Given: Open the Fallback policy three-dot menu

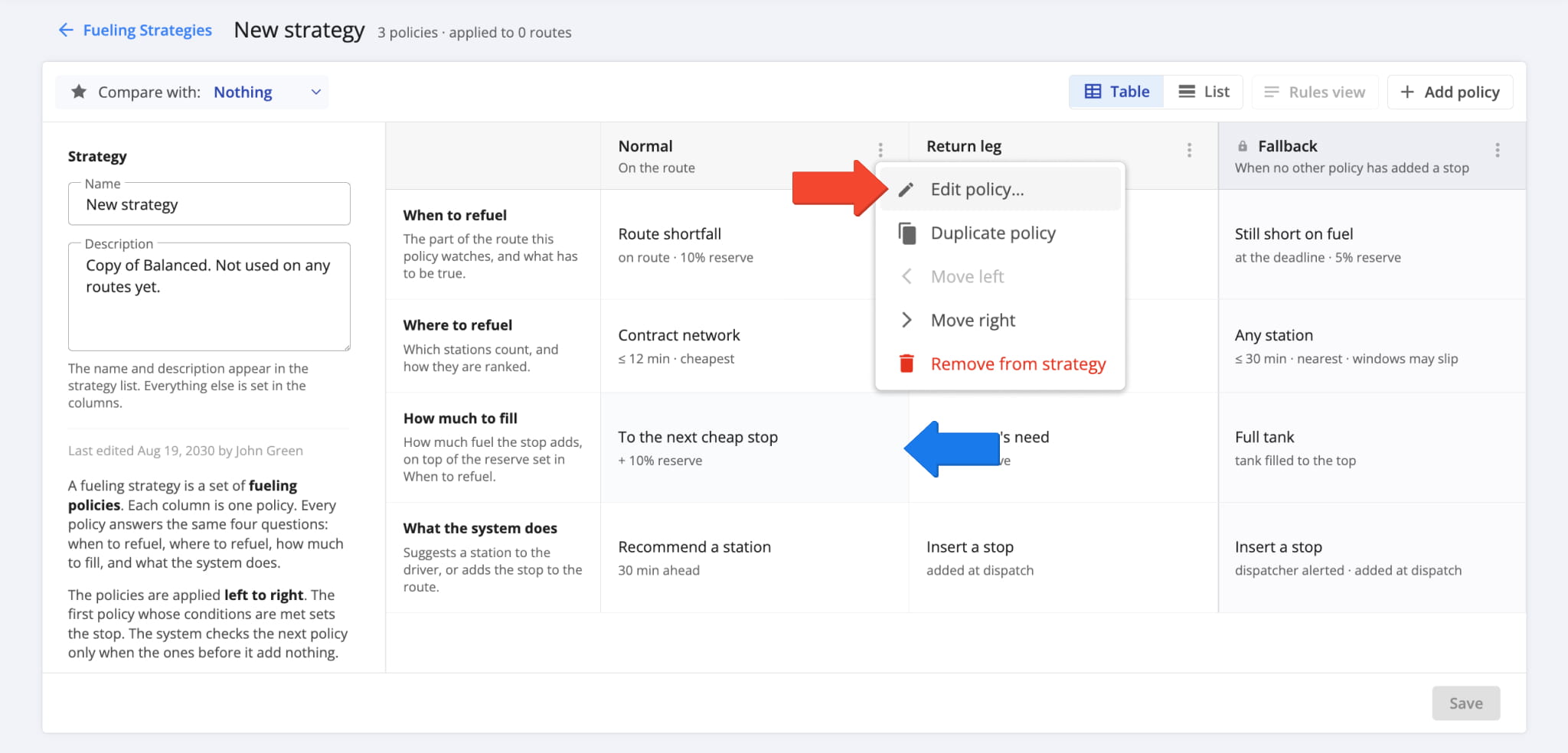Looking at the screenshot, I should click(x=1498, y=150).
